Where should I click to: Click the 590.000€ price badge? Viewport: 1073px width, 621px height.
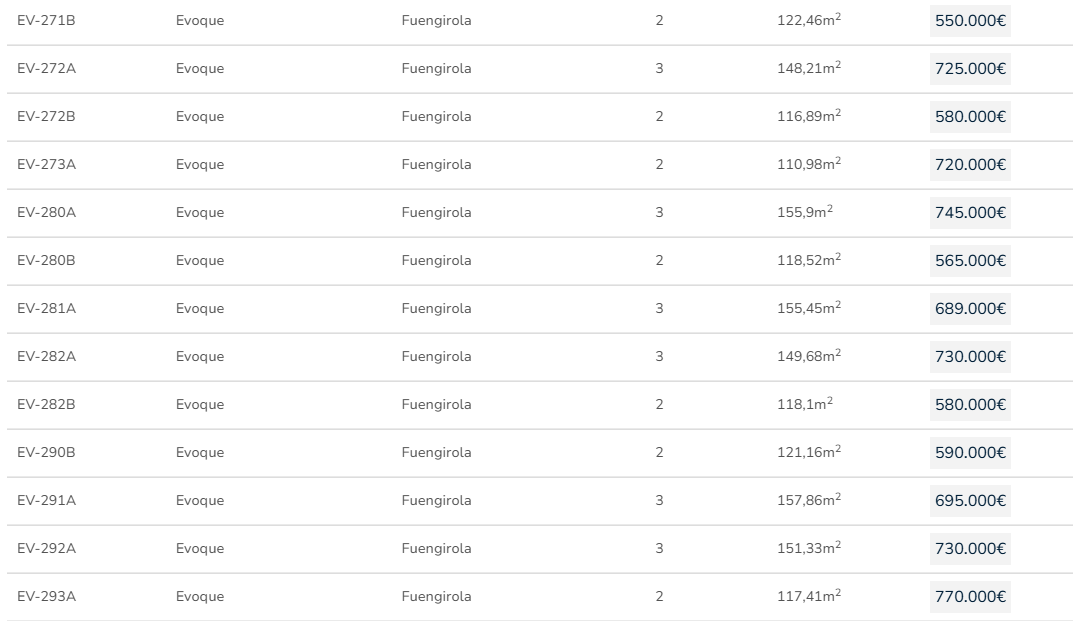(970, 453)
